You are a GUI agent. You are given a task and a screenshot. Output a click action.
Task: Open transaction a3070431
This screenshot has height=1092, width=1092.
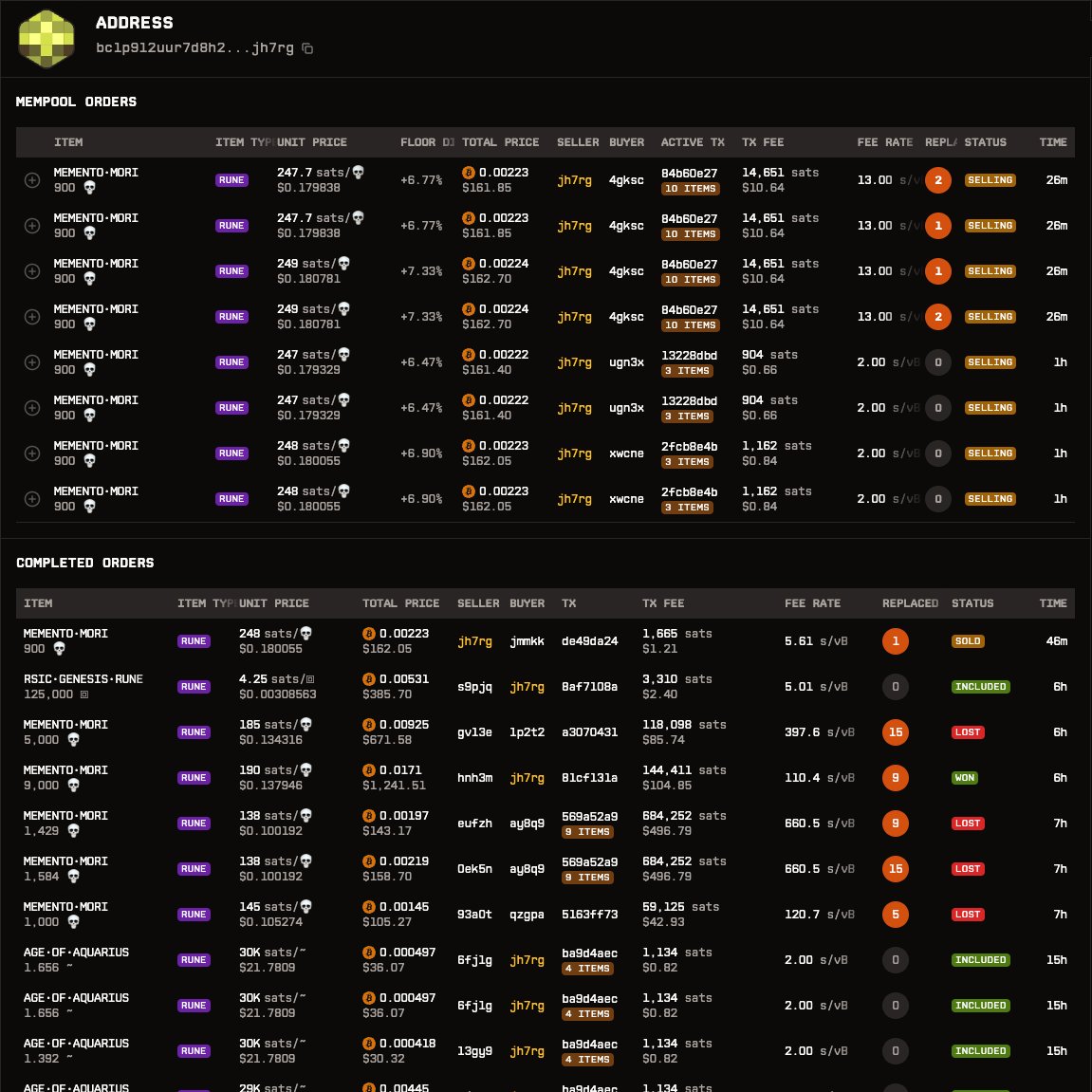click(590, 732)
